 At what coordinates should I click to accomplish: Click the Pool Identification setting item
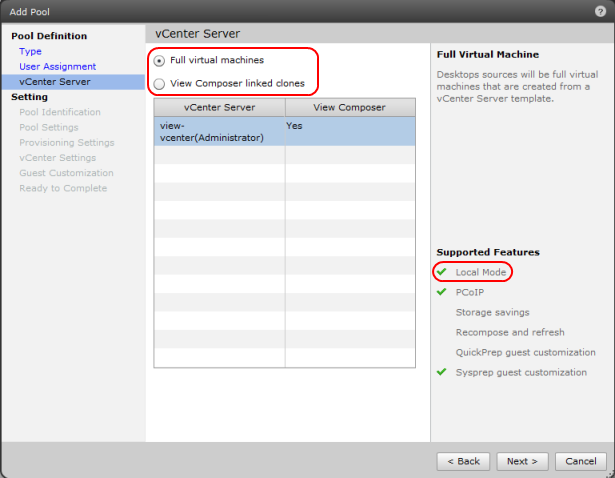[x=60, y=112]
